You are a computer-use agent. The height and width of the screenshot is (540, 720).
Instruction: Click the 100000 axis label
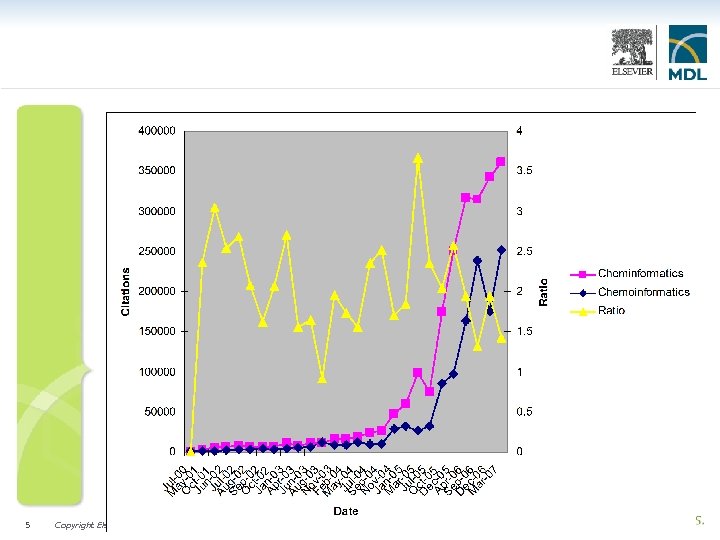tap(157, 372)
